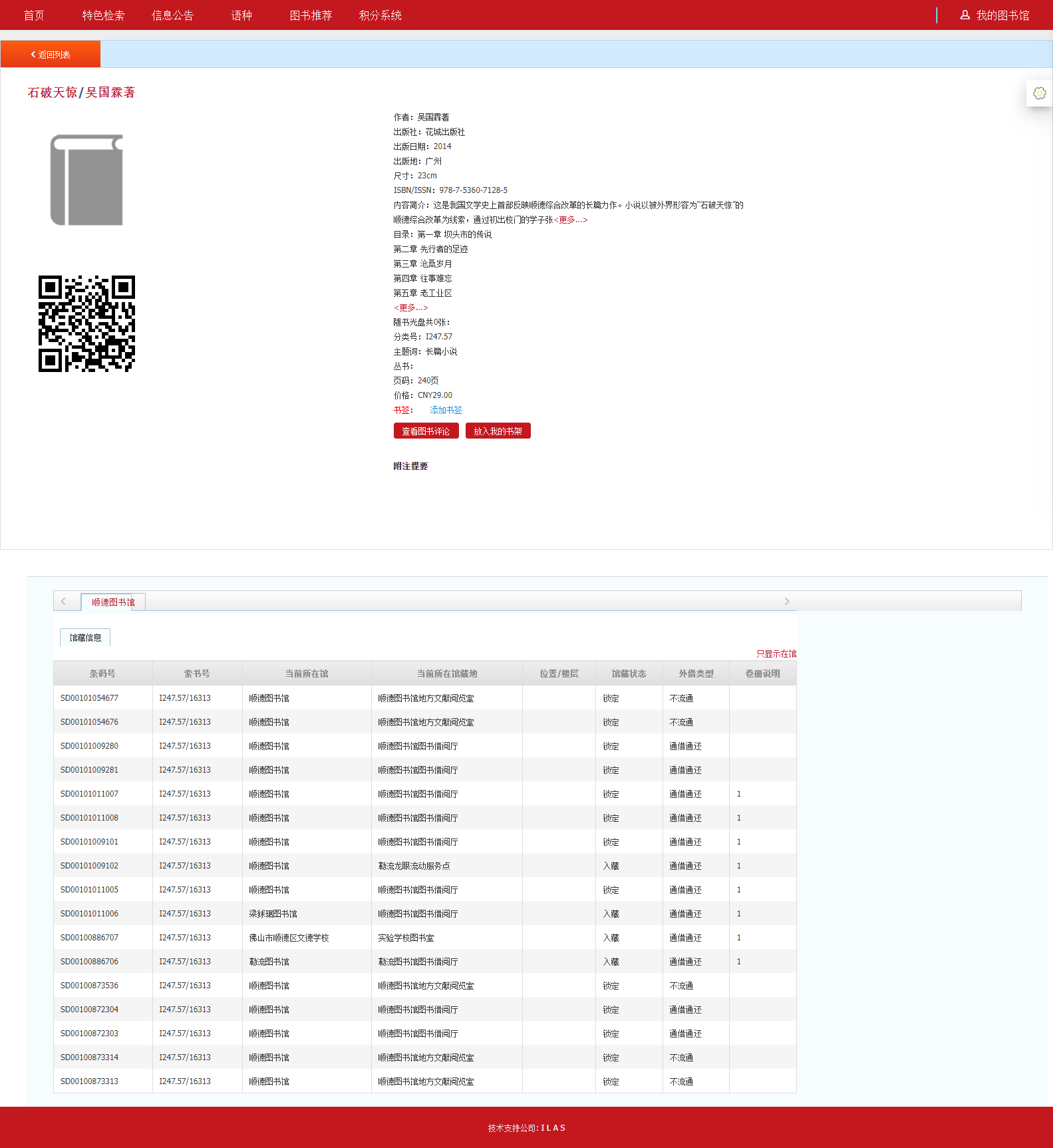Click the 分类号 I247.57 text
The height and width of the screenshot is (1148, 1053).
[x=422, y=337]
